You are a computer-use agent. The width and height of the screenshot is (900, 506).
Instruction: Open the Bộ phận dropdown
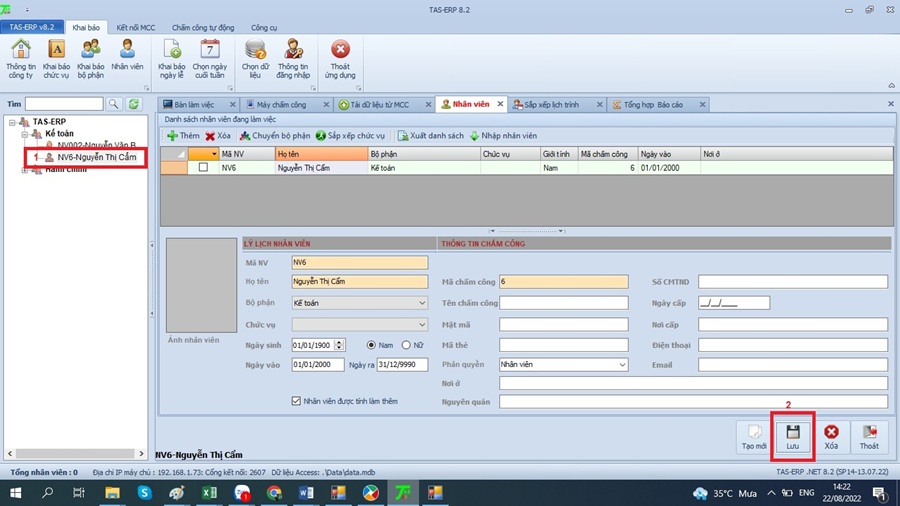pos(421,302)
